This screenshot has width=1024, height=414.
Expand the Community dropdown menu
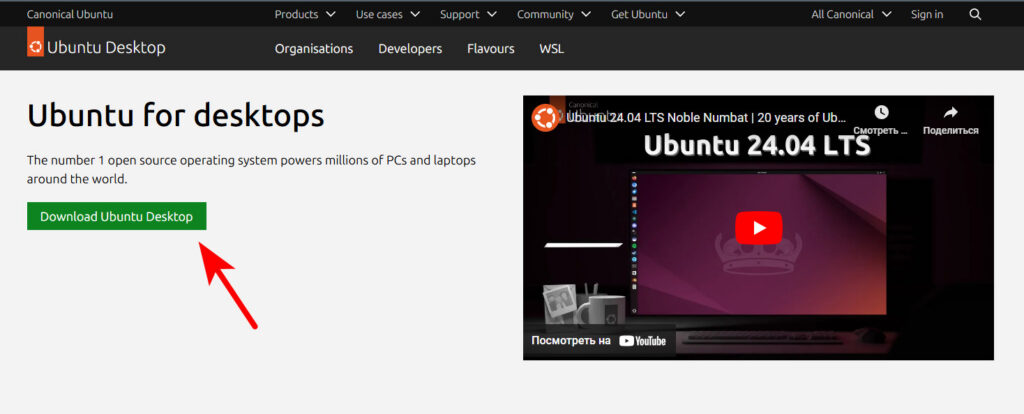pyautogui.click(x=554, y=14)
